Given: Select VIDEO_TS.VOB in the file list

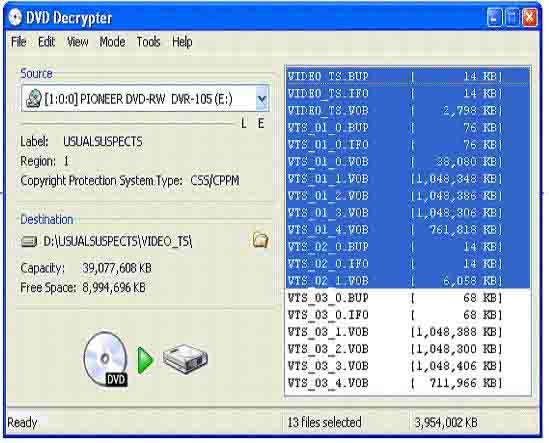Looking at the screenshot, I should click(x=408, y=110).
